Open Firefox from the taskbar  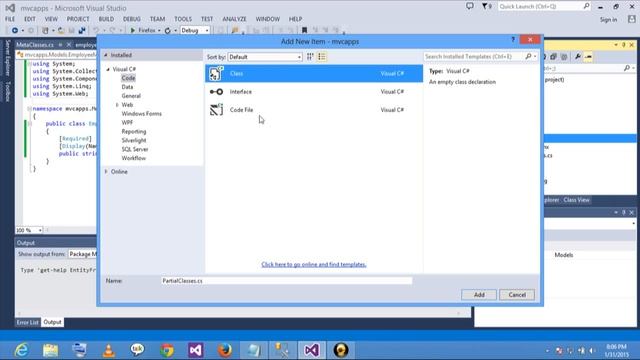tap(224, 350)
